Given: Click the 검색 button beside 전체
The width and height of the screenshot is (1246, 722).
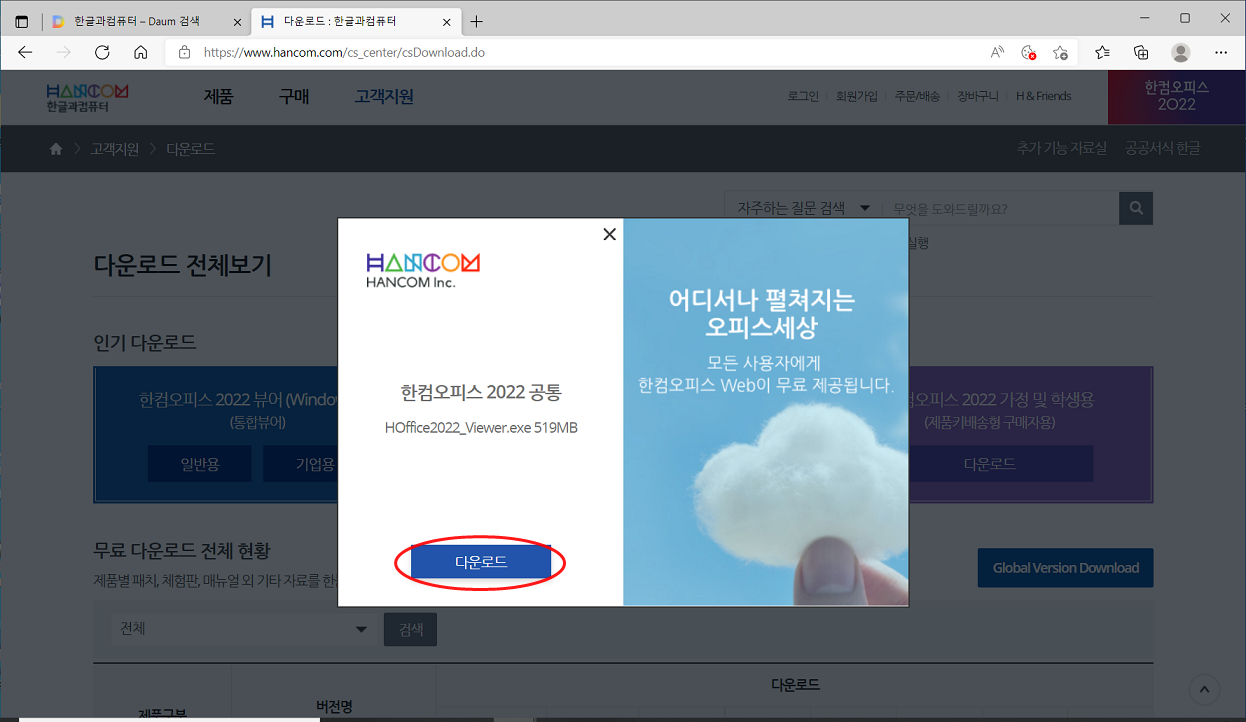Looking at the screenshot, I should [410, 629].
